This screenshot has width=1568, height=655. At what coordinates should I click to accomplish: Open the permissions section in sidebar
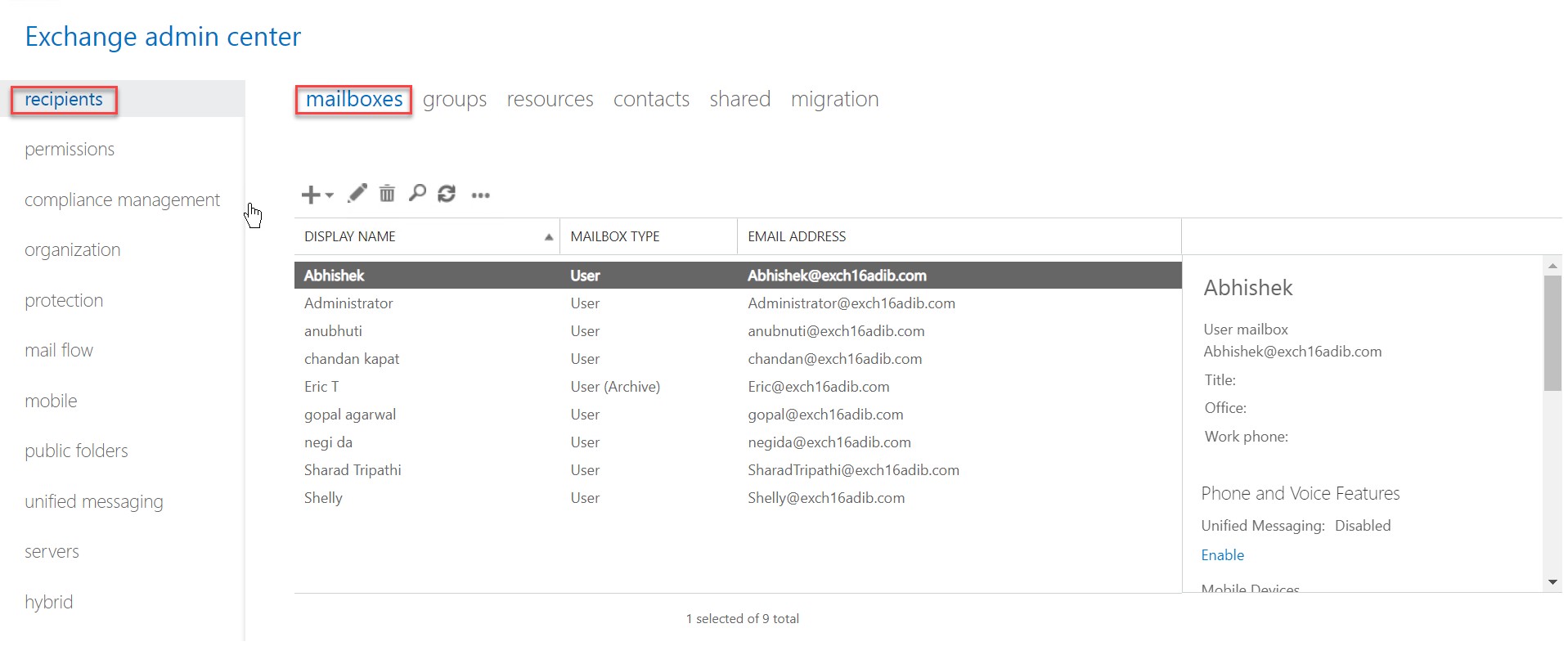(x=70, y=150)
